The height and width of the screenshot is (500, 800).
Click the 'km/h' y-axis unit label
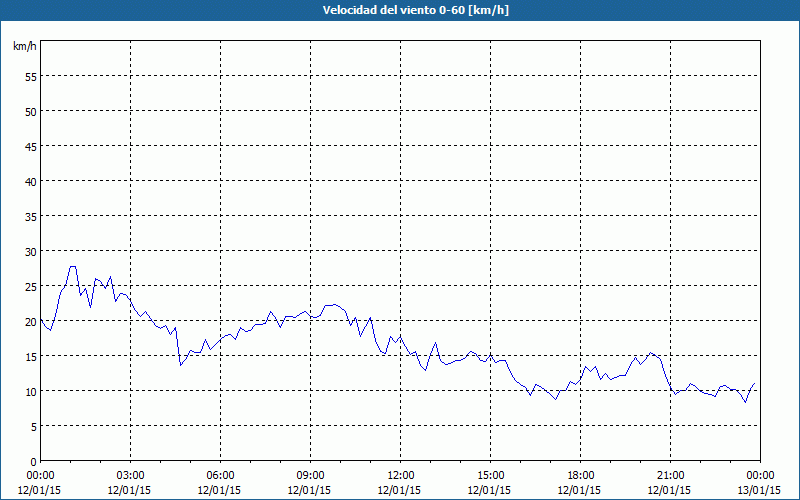(24, 46)
